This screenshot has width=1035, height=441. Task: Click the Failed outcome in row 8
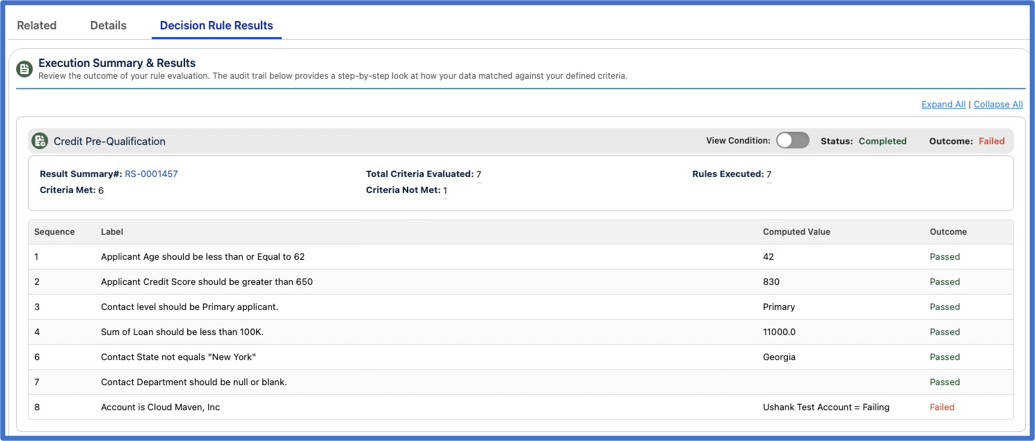[x=942, y=407]
